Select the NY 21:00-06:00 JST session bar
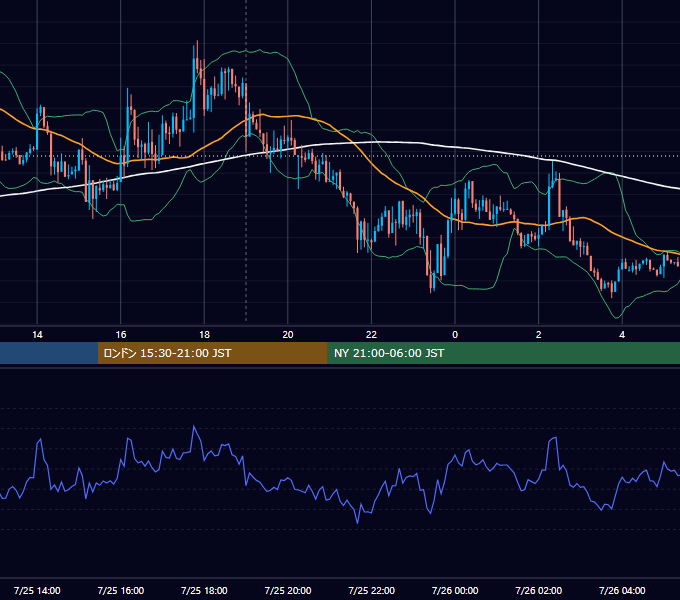 (x=503, y=353)
